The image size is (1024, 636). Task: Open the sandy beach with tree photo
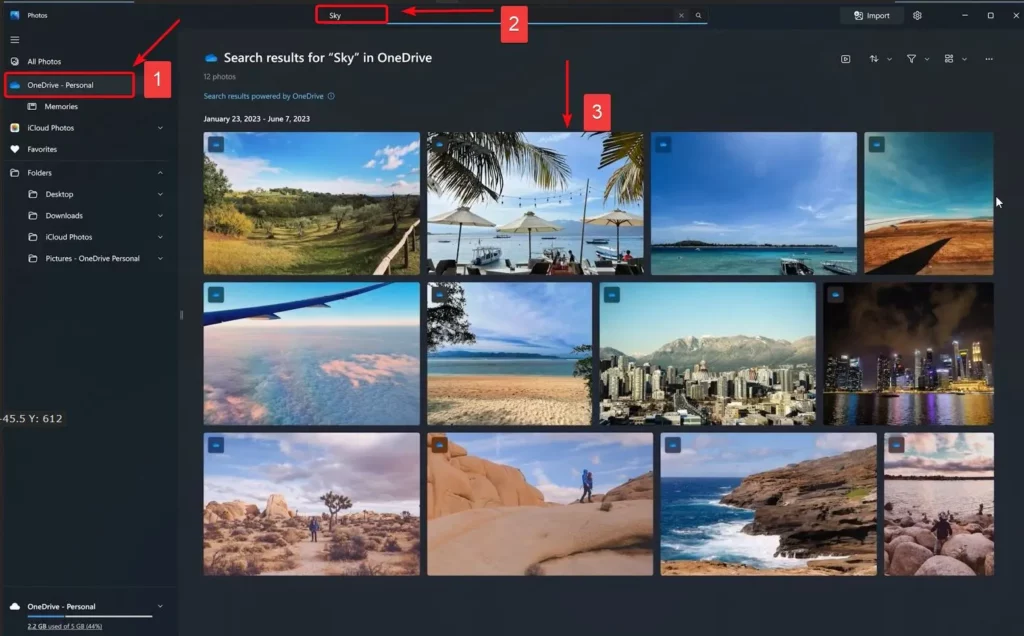pos(509,353)
